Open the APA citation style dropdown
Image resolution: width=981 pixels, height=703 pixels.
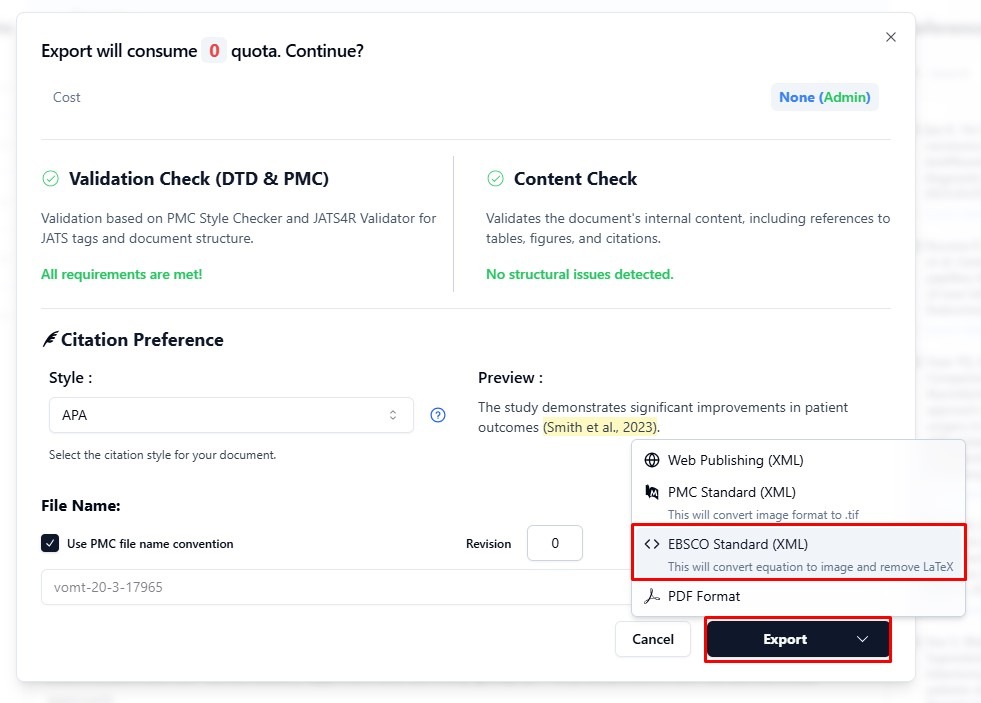coord(231,415)
